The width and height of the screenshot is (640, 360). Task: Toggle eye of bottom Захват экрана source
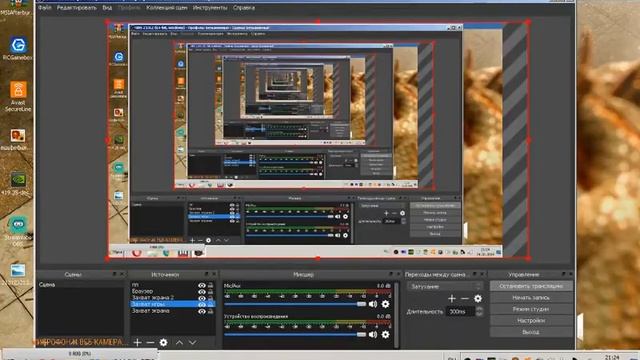coord(202,311)
